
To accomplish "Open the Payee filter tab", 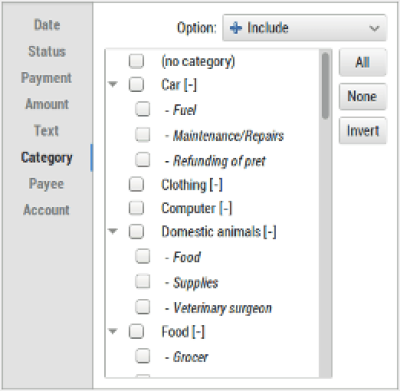I will tap(46, 184).
